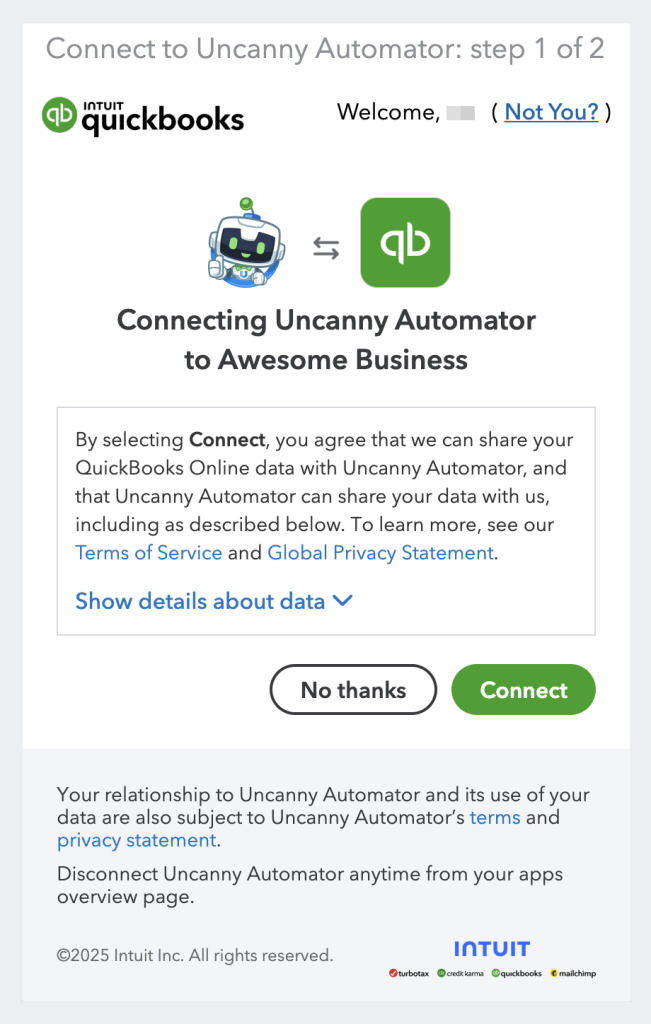Click the Uncanny Automator robot mascot icon
This screenshot has height=1024, width=651.
pyautogui.click(x=248, y=243)
